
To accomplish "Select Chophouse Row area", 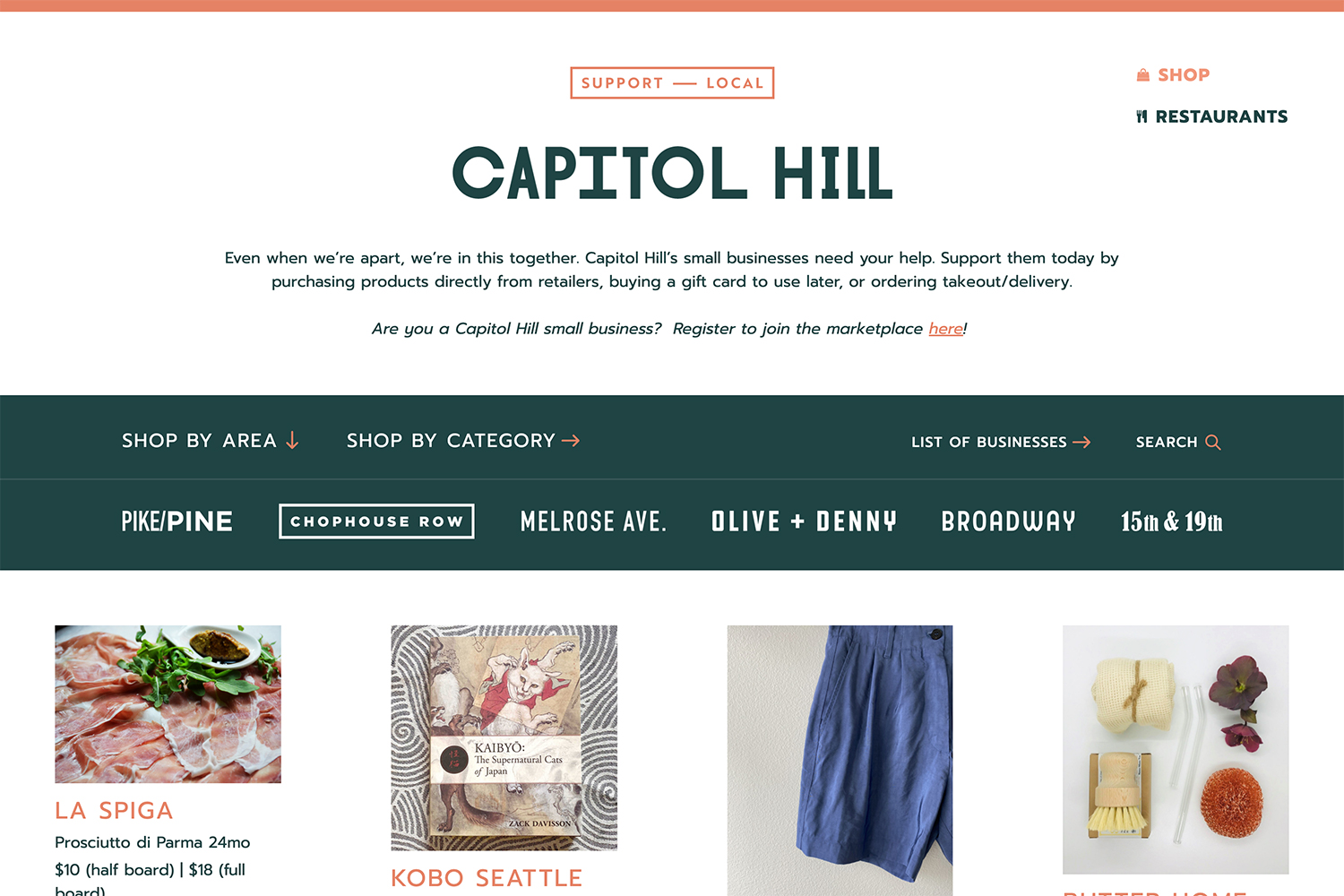I will tap(376, 521).
